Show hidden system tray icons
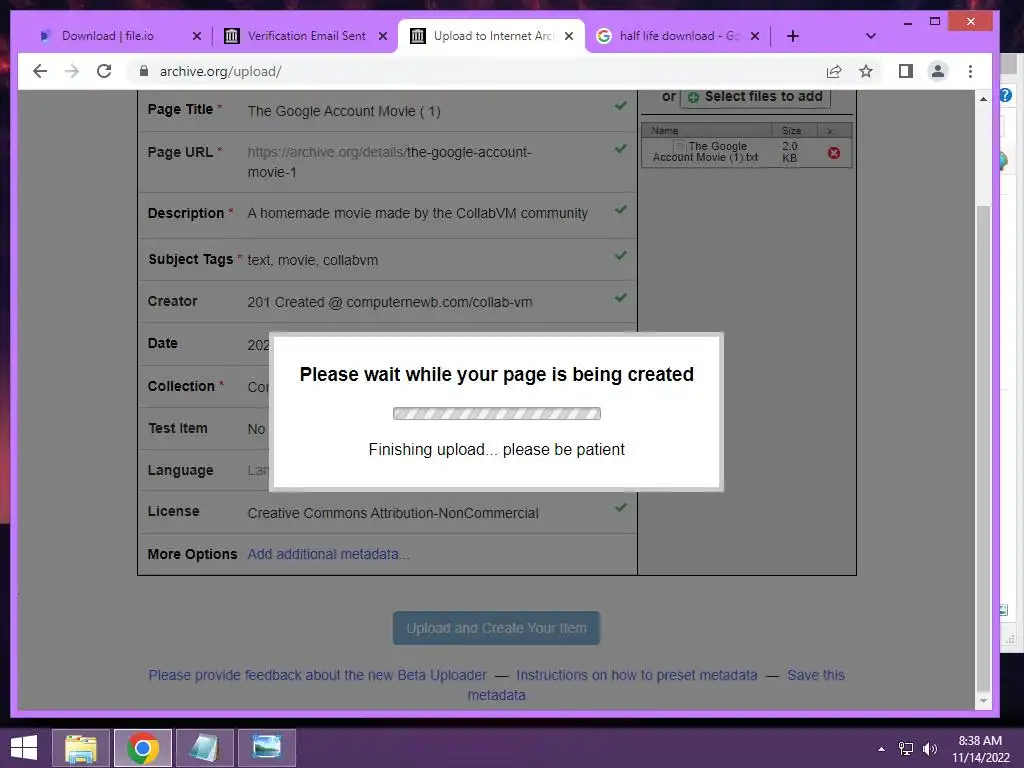Screen dimensions: 1024x768 [882, 749]
